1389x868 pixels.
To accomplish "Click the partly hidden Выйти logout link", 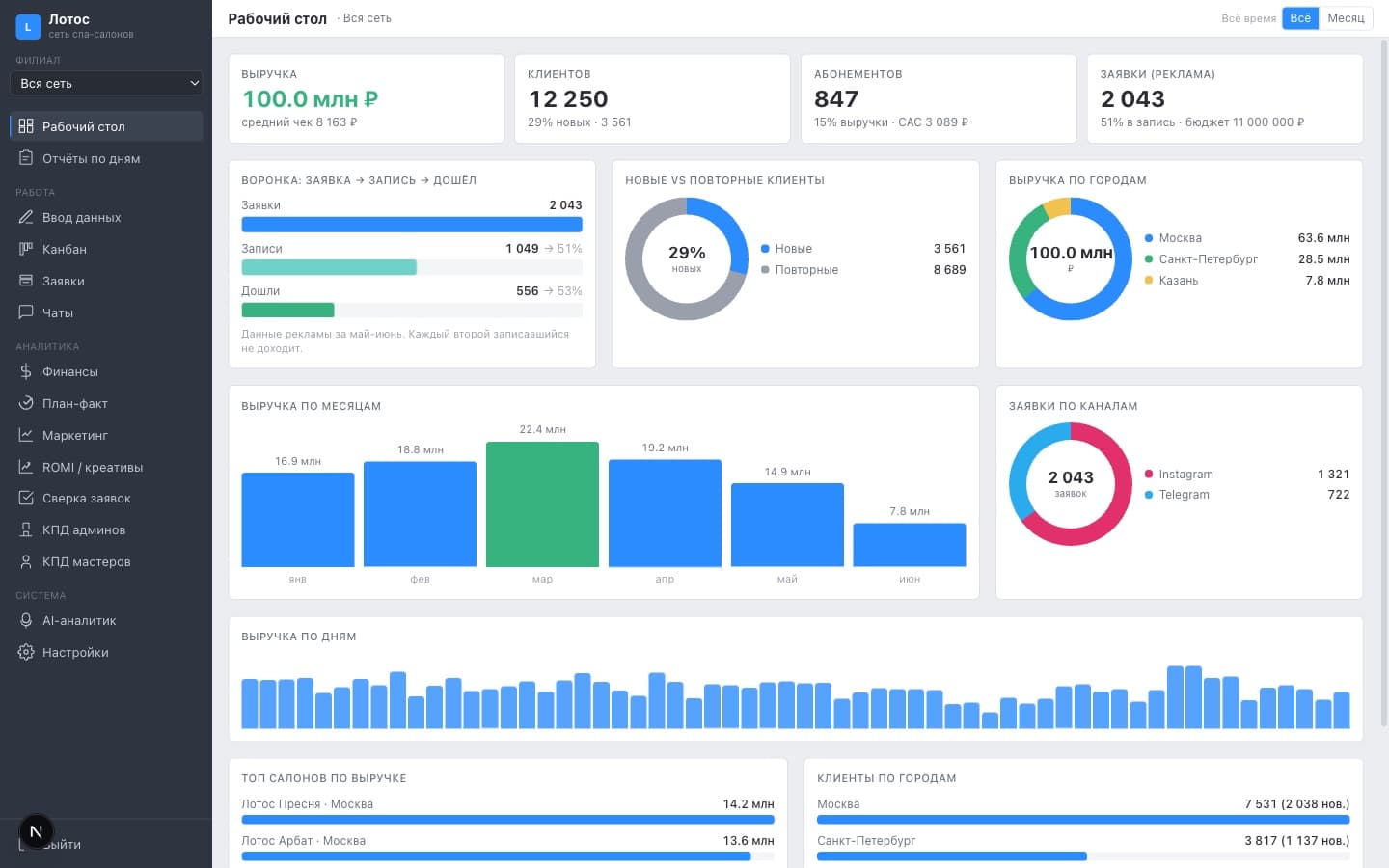I will pos(64,844).
